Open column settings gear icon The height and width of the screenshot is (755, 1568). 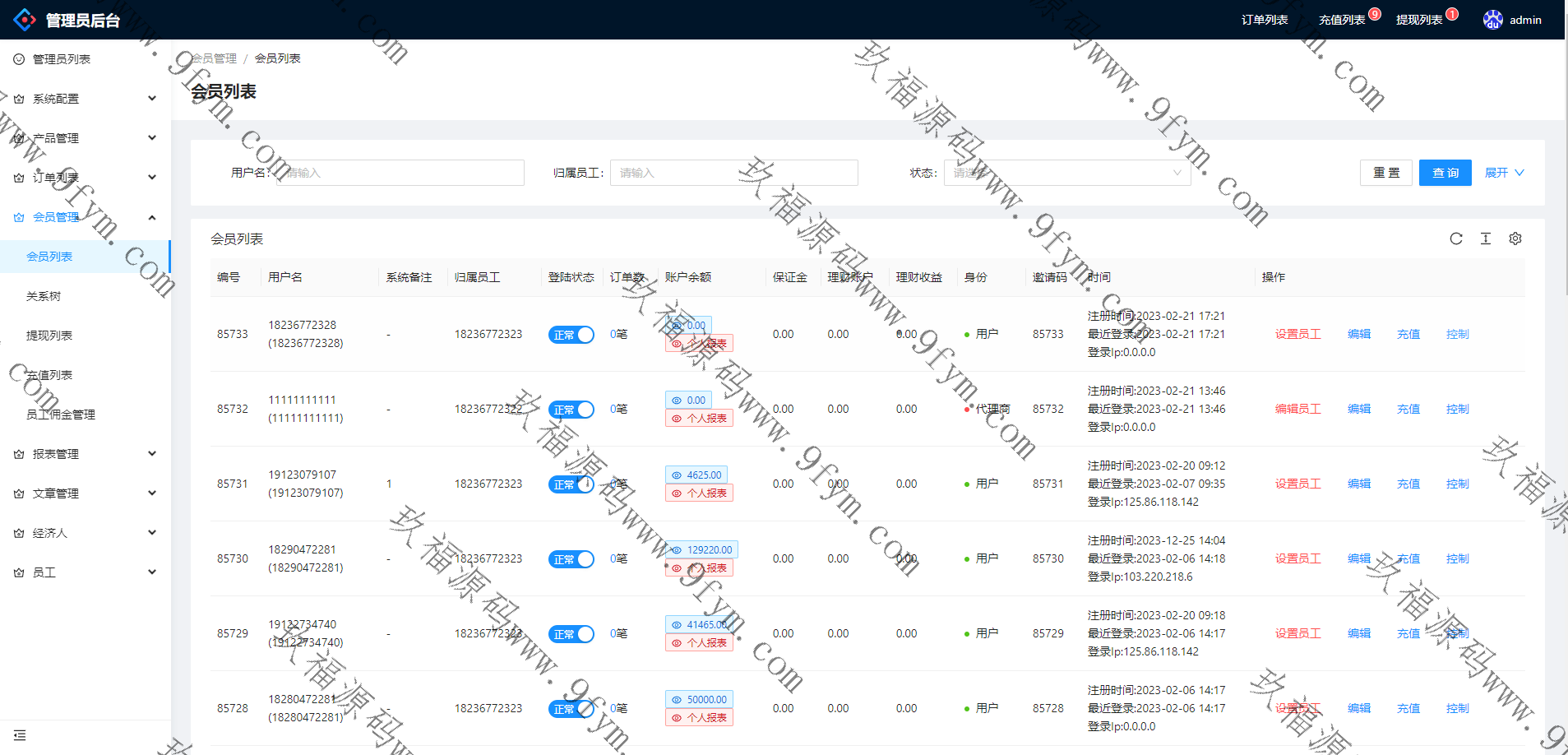click(1515, 239)
